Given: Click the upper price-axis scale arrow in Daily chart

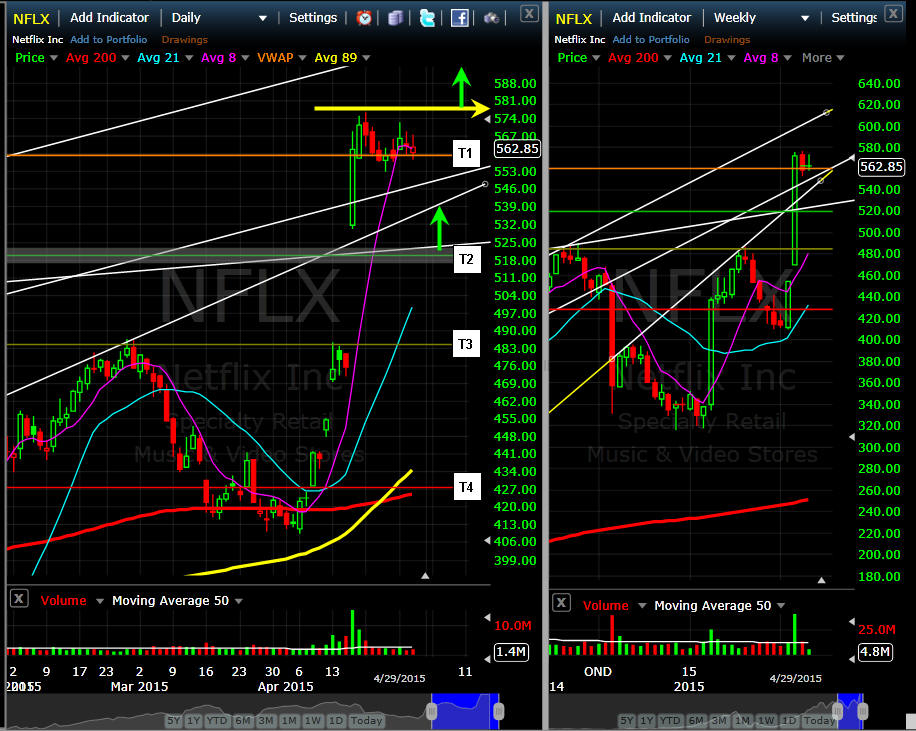Looking at the screenshot, I should [x=487, y=119].
